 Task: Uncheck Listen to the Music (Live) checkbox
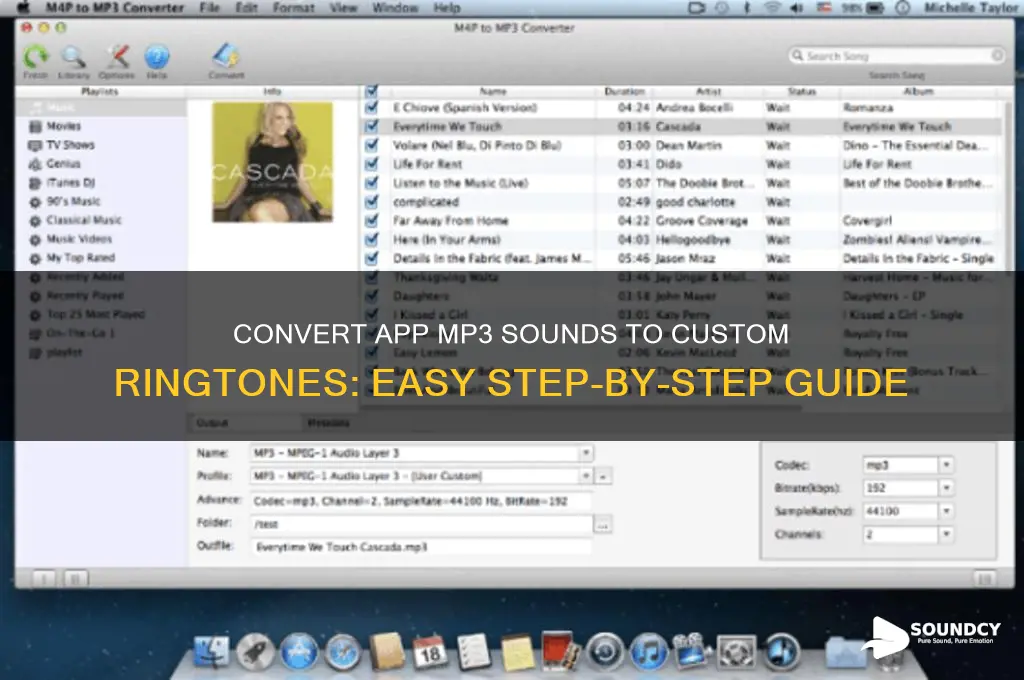tap(372, 183)
